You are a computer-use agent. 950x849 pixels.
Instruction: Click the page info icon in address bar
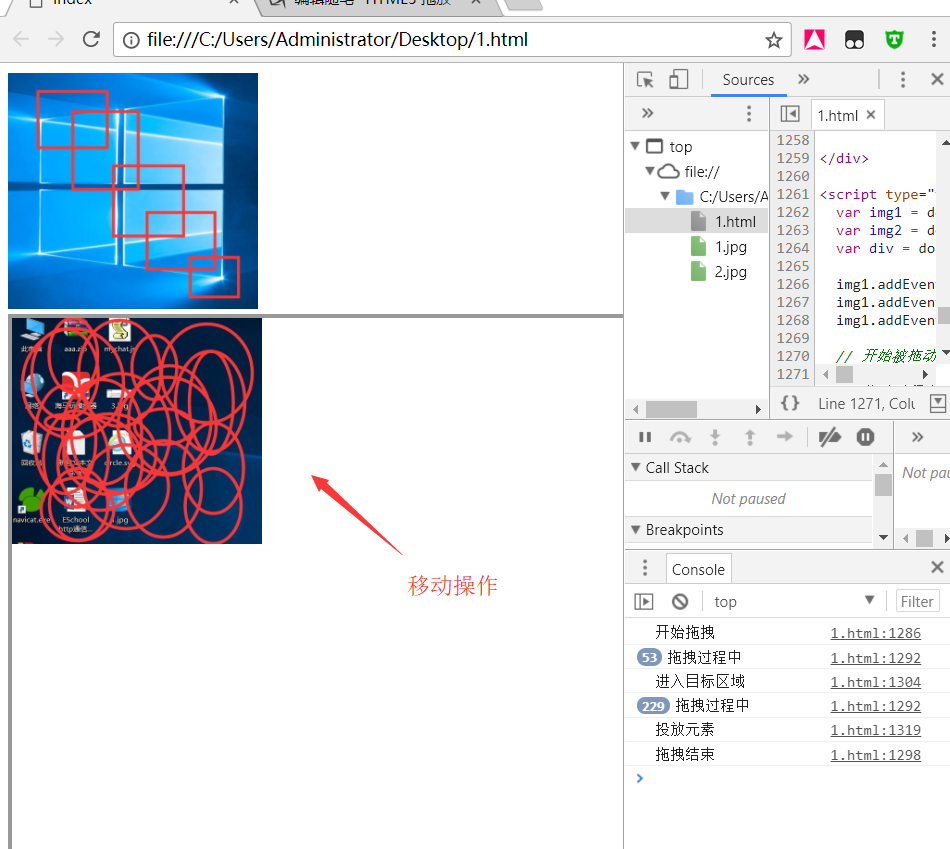[x=131, y=40]
